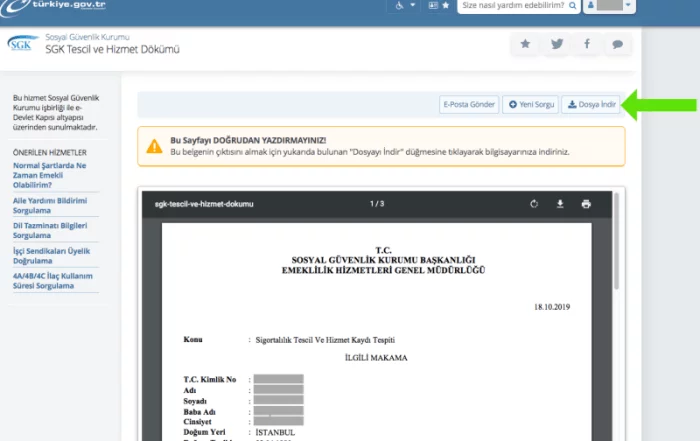This screenshot has height=441, width=700.
Task: Share the service on Twitter
Action: (557, 44)
